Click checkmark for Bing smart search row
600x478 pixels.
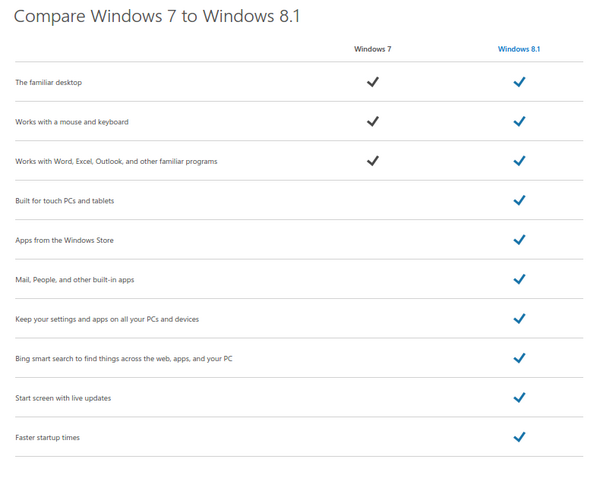[519, 358]
